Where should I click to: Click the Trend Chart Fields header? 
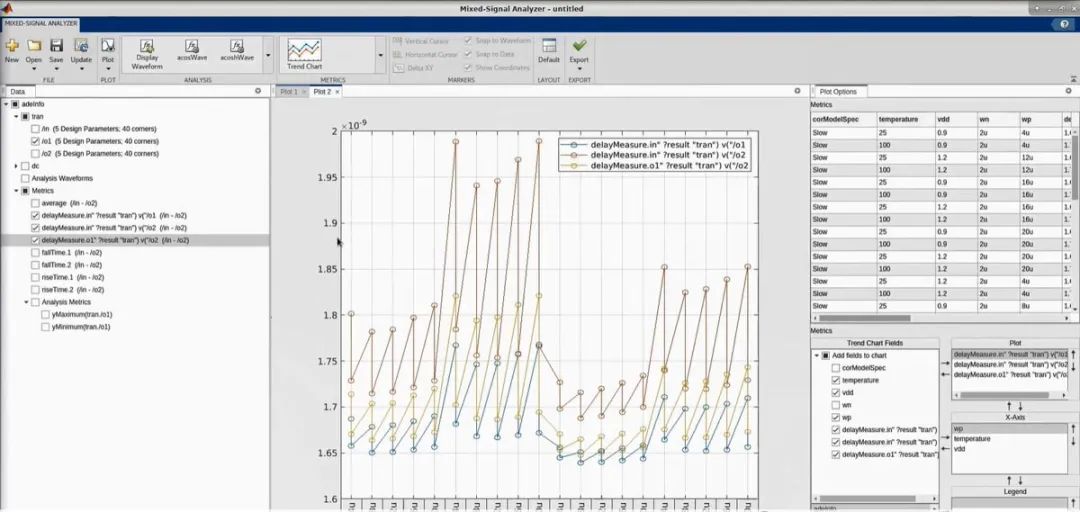click(x=874, y=343)
